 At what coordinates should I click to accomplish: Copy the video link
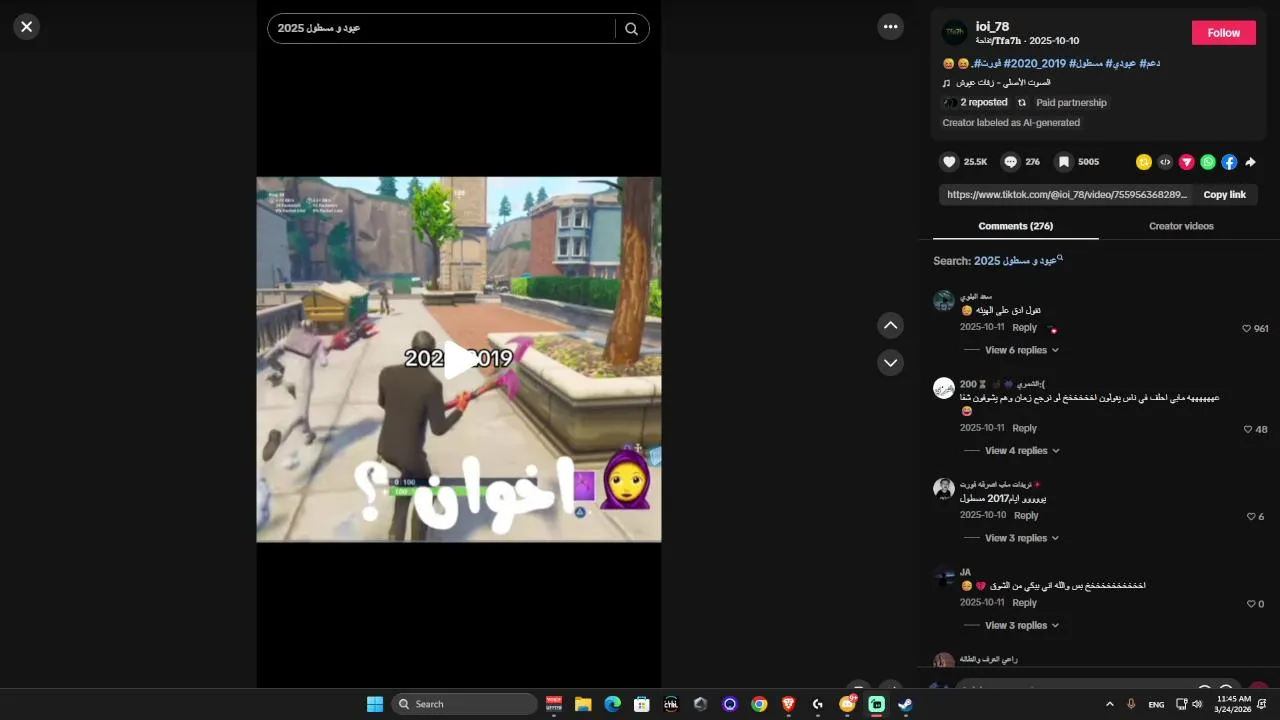tap(1224, 195)
